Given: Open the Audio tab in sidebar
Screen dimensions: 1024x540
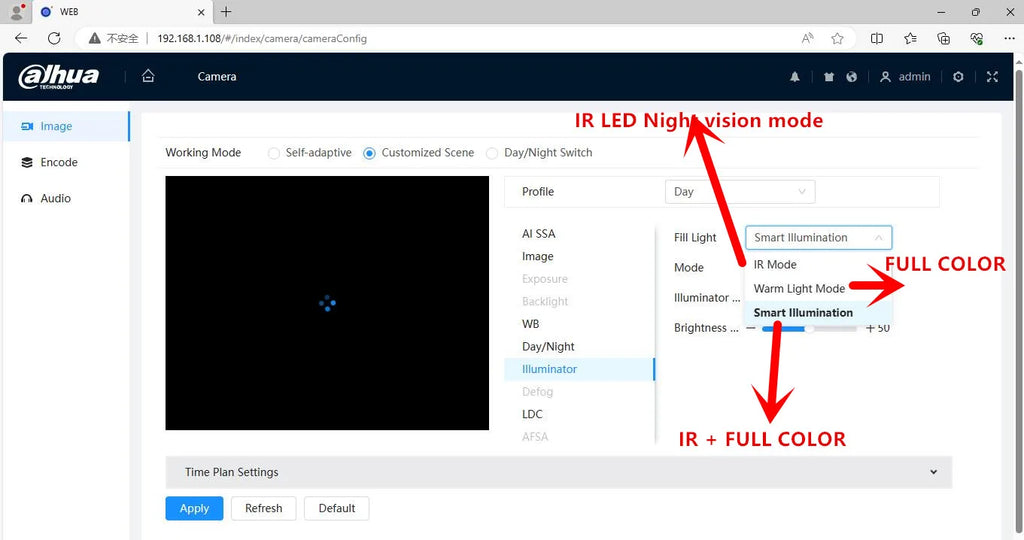Looking at the screenshot, I should coord(55,198).
